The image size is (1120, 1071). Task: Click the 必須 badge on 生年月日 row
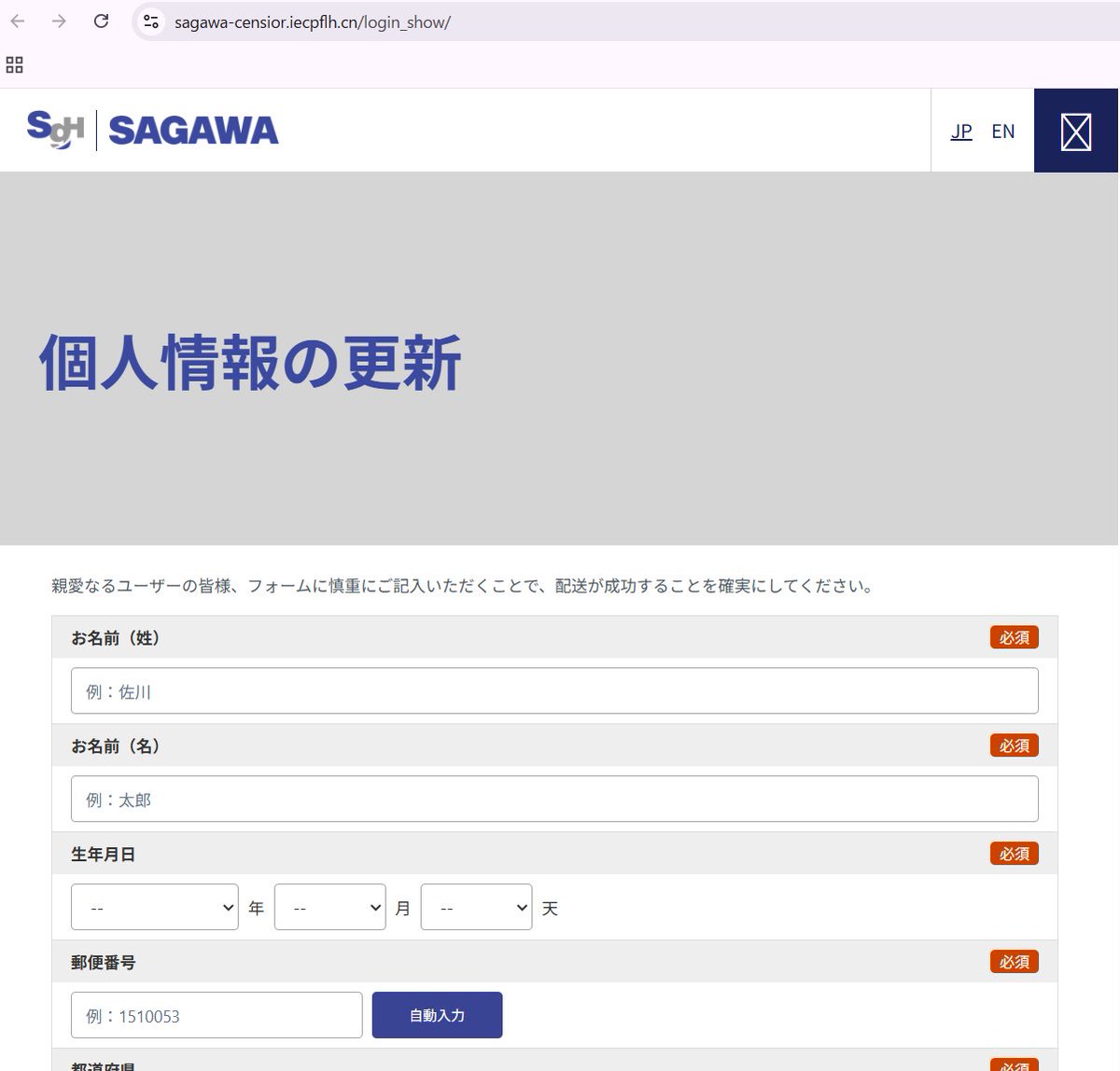tap(1015, 855)
